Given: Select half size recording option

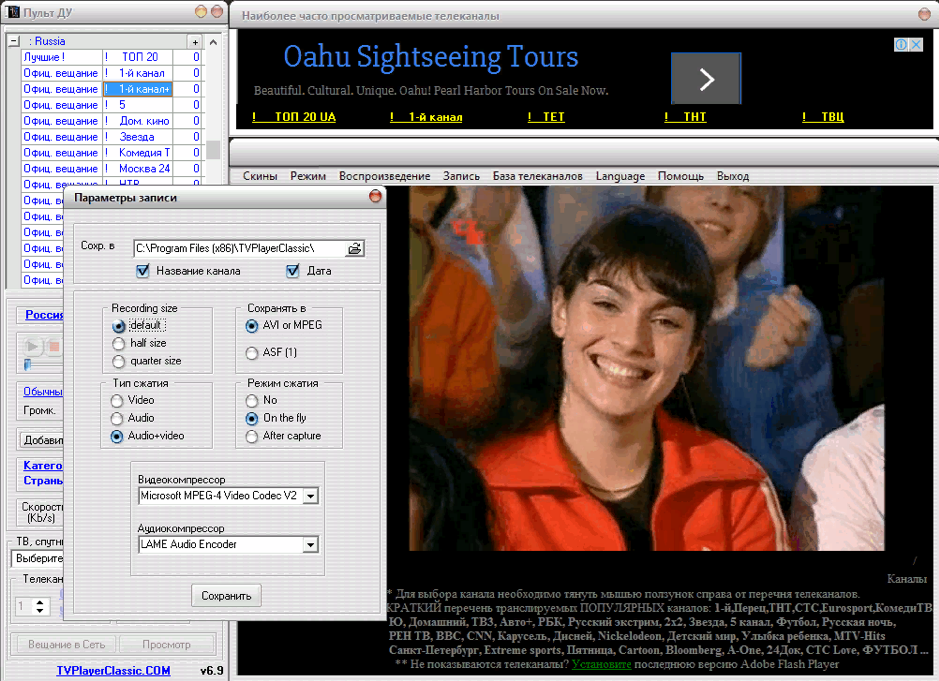Looking at the screenshot, I should [119, 343].
